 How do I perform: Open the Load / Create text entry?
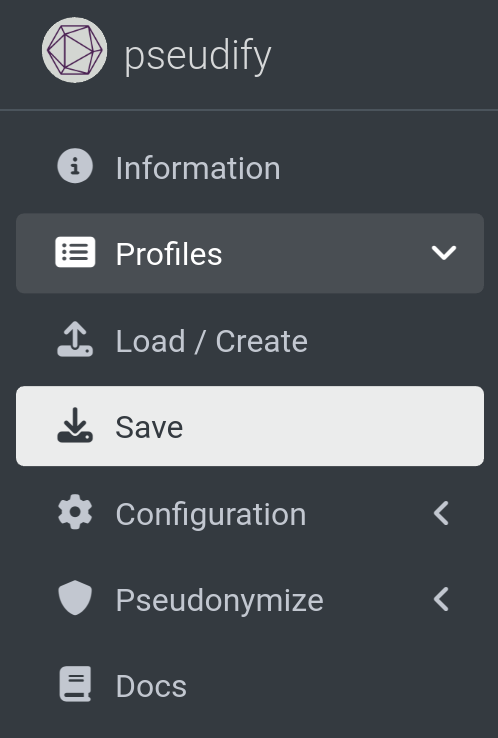pyautogui.click(x=212, y=341)
